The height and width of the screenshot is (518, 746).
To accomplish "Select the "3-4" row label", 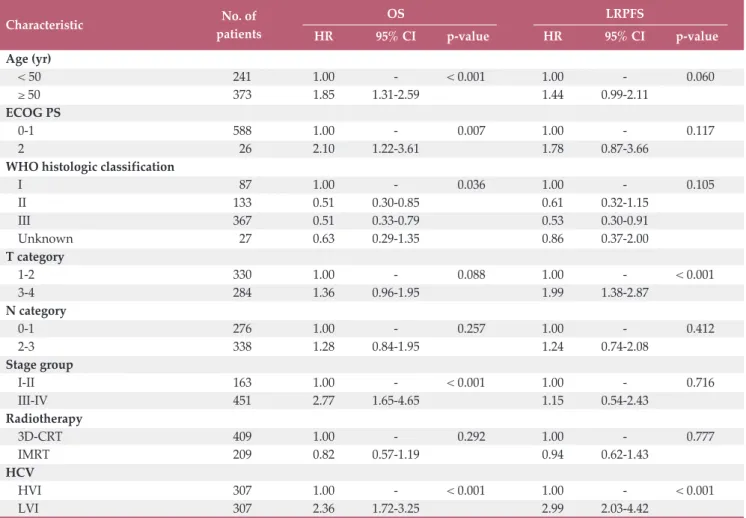I will click(26, 293).
